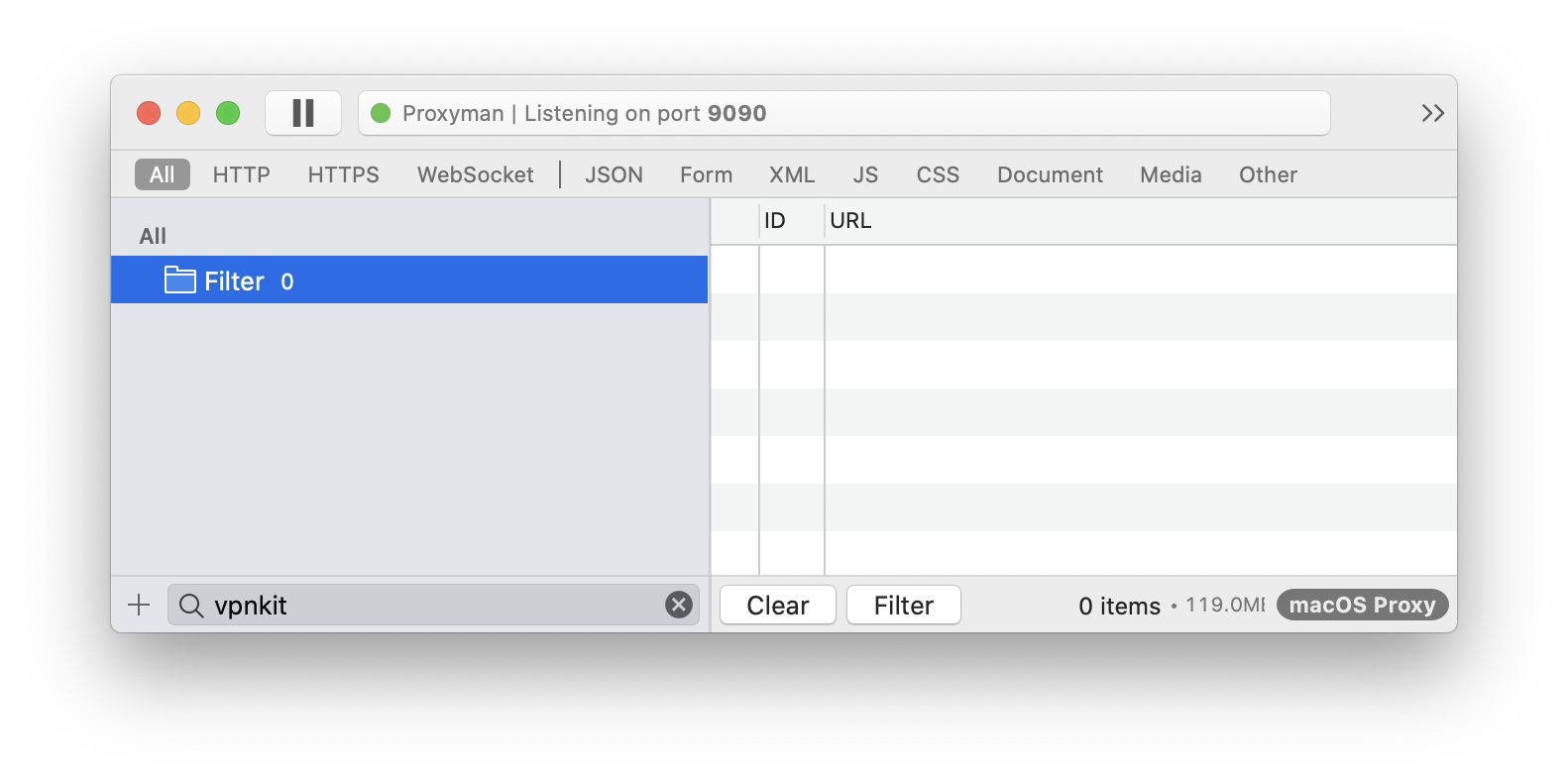Click the magnifying glass in the search field
Screen dimensions: 1568x779
(193, 605)
